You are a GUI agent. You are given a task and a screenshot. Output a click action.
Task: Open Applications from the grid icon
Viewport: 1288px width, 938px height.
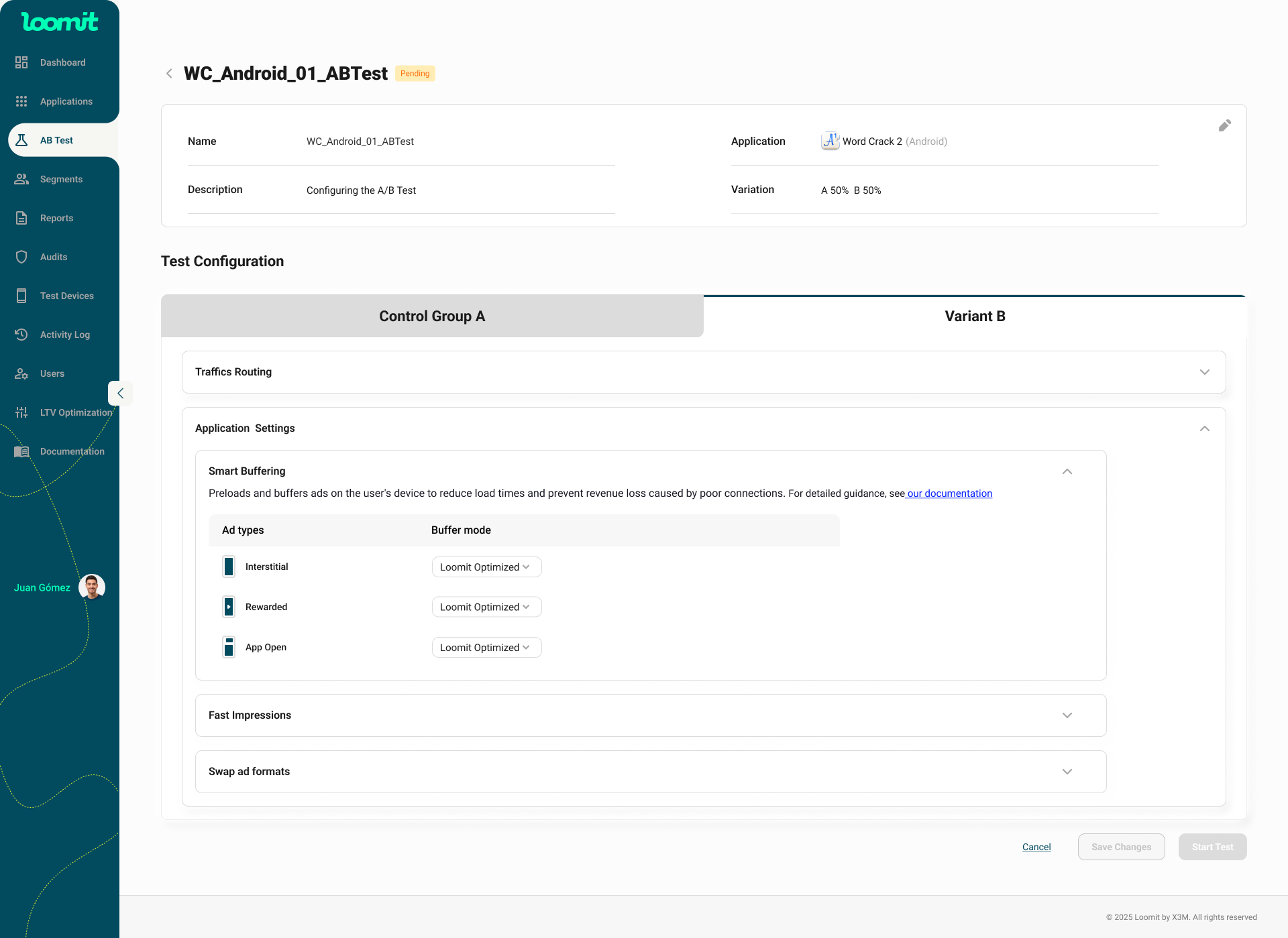[21, 101]
